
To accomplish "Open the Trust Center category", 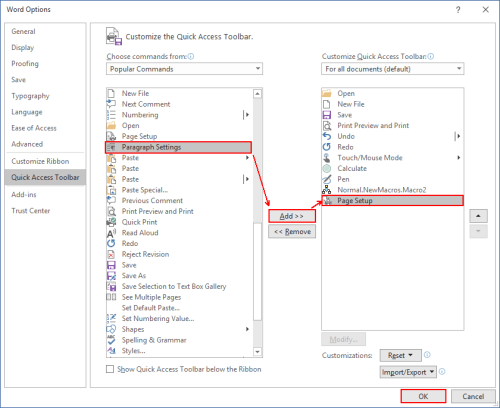I will [31, 211].
